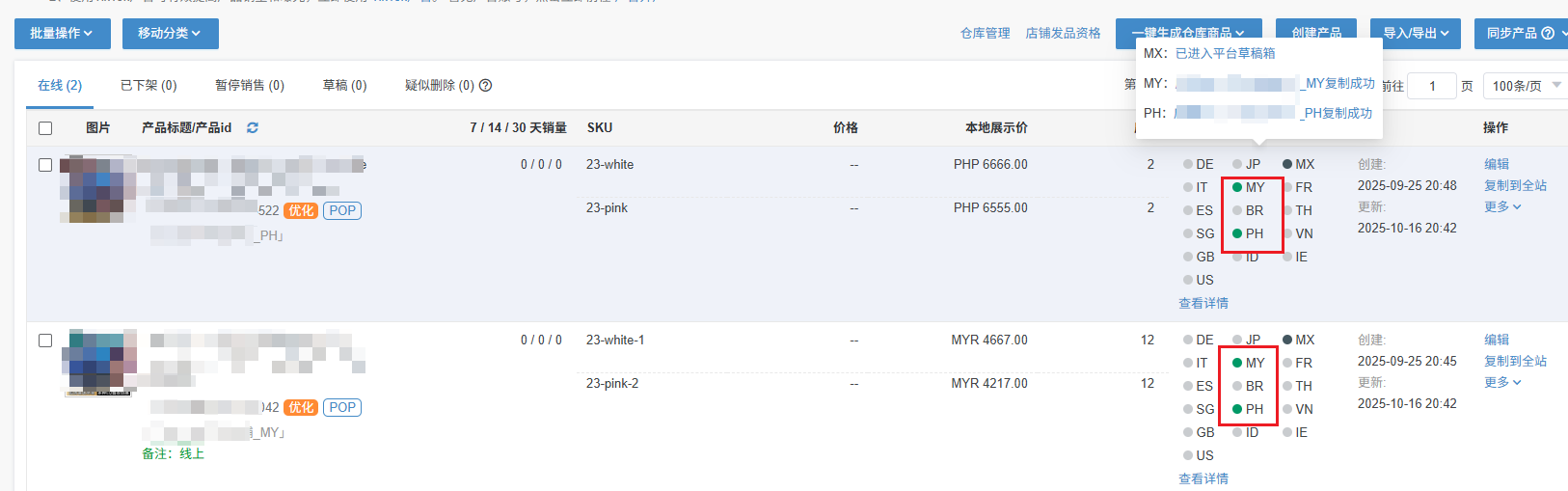Switch to the 已下架 (0) tab
The image size is (1568, 491).
coord(149,86)
